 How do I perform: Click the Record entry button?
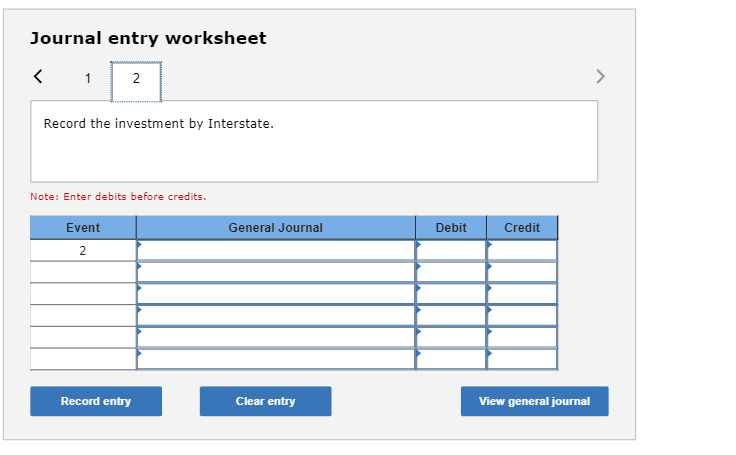96,401
